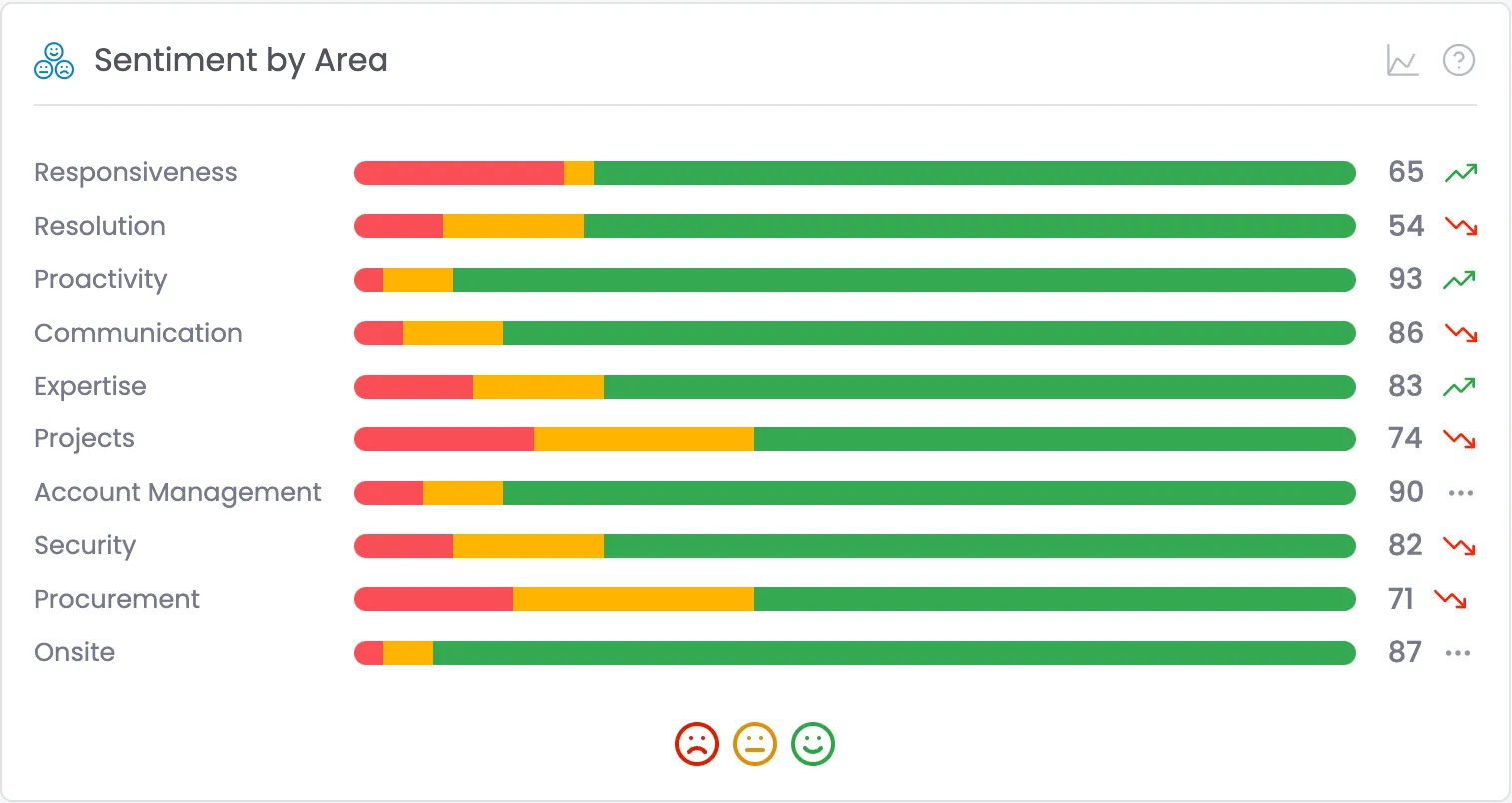The height and width of the screenshot is (803, 1512).
Task: Select the red sad face filter
Action: [x=697, y=744]
